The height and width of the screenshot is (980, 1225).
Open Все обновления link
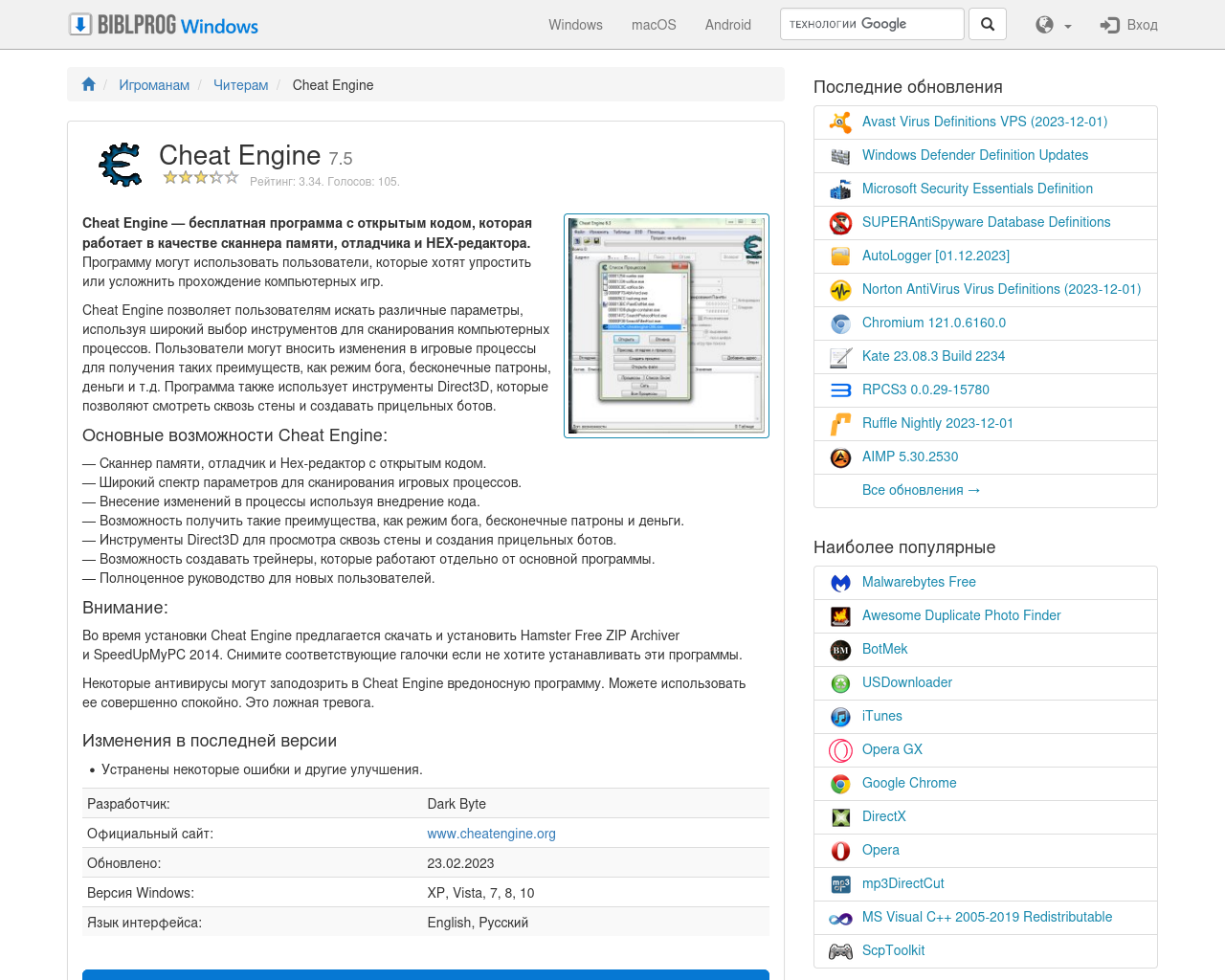click(922, 490)
